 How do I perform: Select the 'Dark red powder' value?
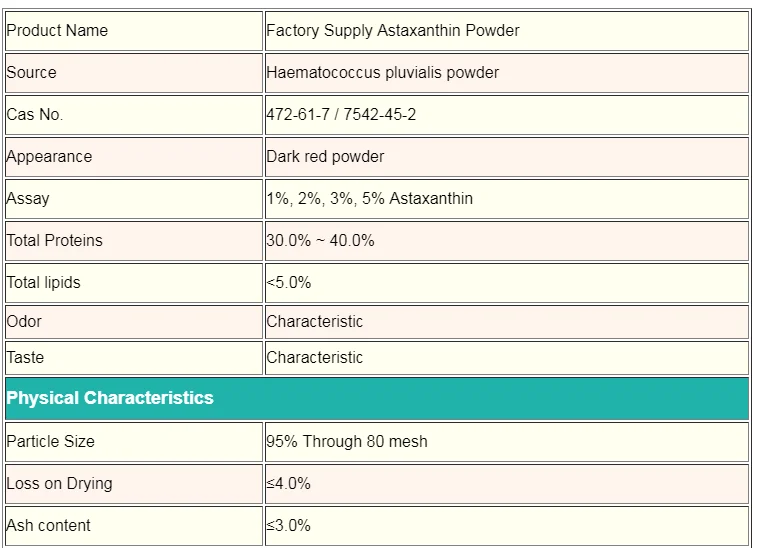(325, 156)
